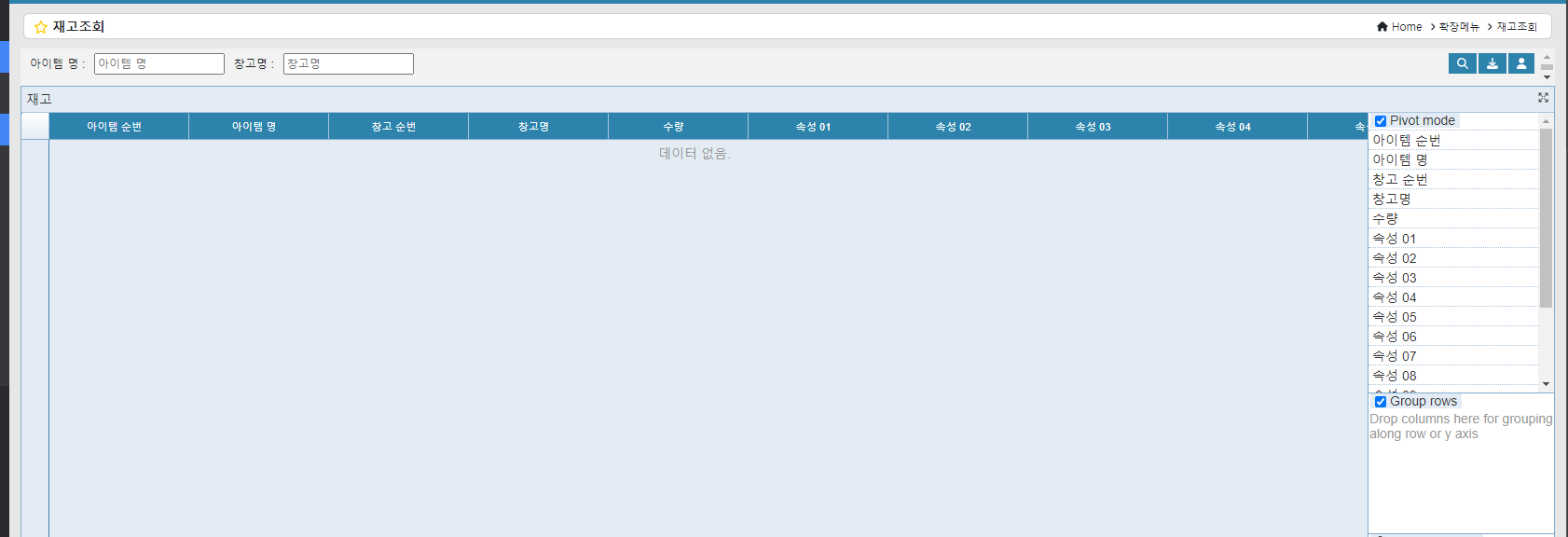Select 창고명 in the column list

click(1453, 200)
